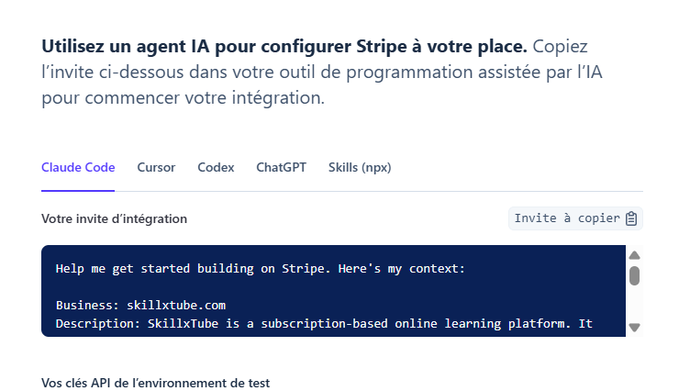
Task: Open the Codex tab
Action: (x=216, y=168)
